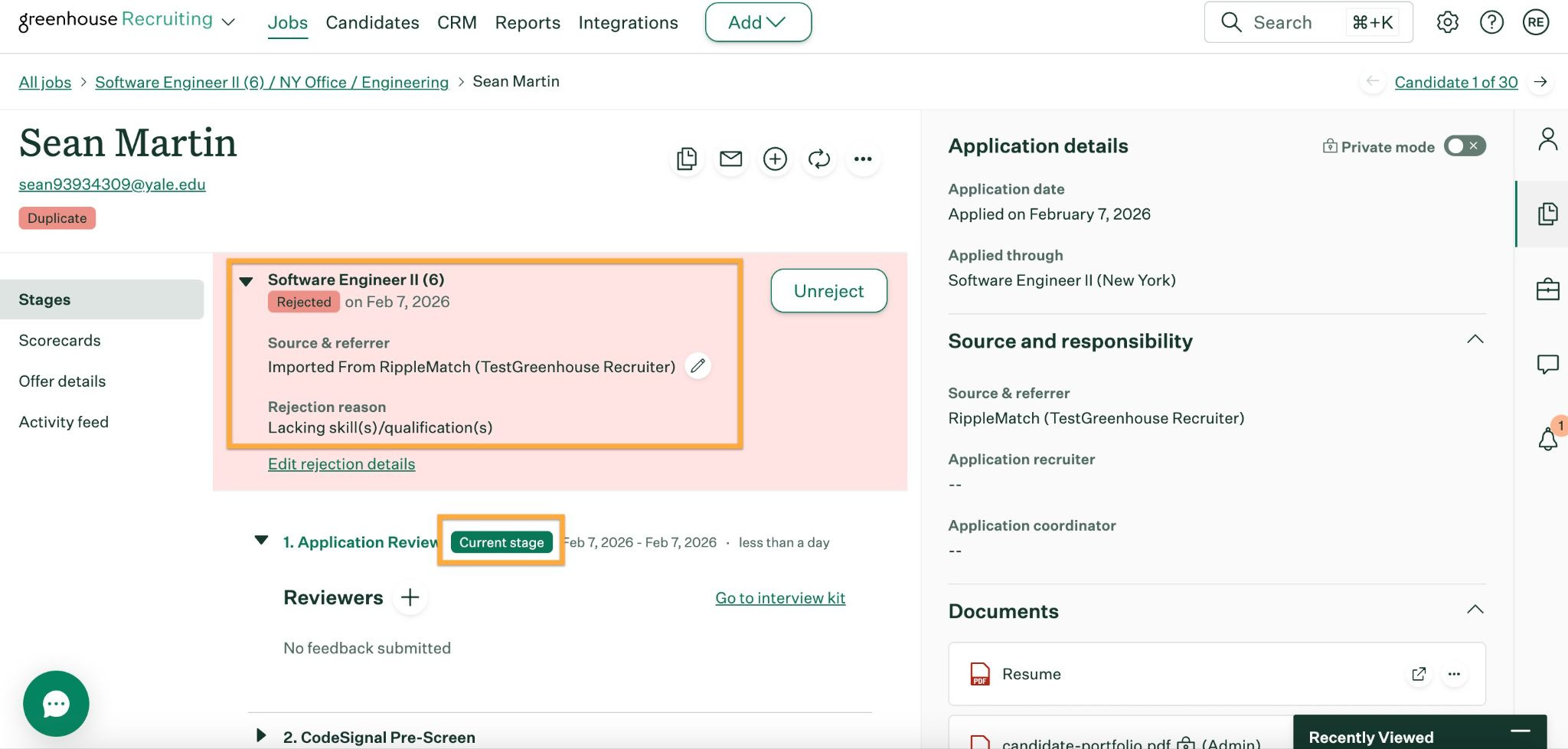Open the chat bubble widget
Viewport: 1568px width, 749px height.
[x=56, y=704]
